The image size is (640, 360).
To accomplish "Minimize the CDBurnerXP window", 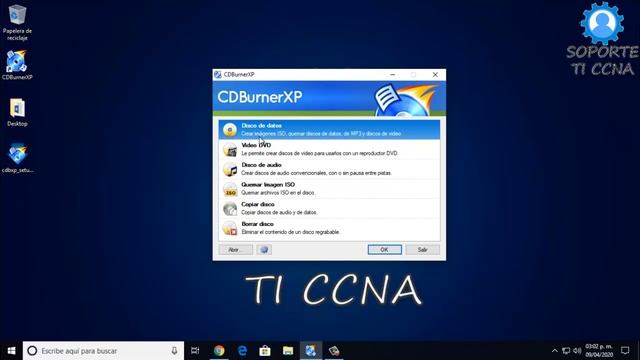I will point(392,75).
